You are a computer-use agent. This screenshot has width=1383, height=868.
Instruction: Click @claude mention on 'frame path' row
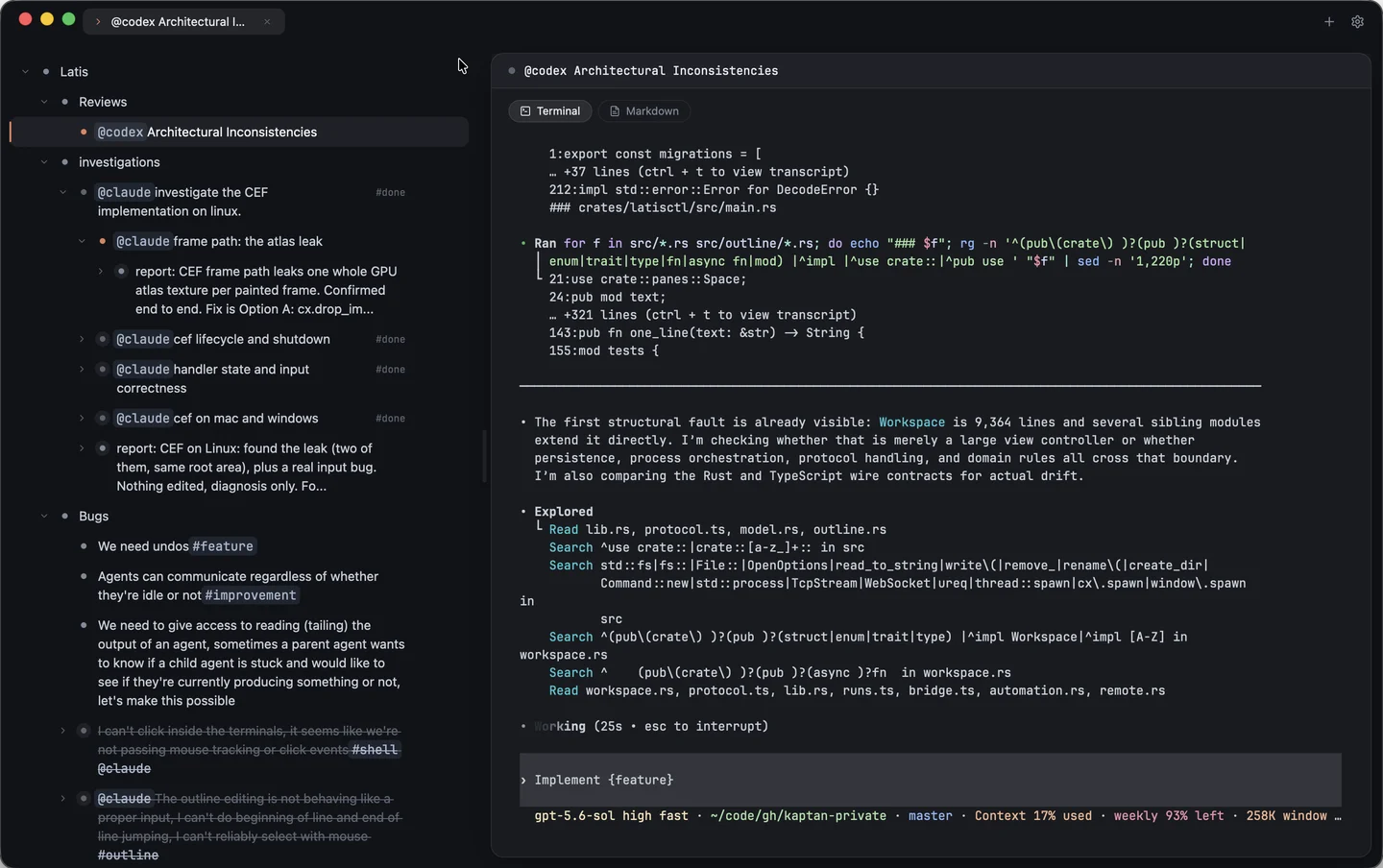click(x=143, y=241)
